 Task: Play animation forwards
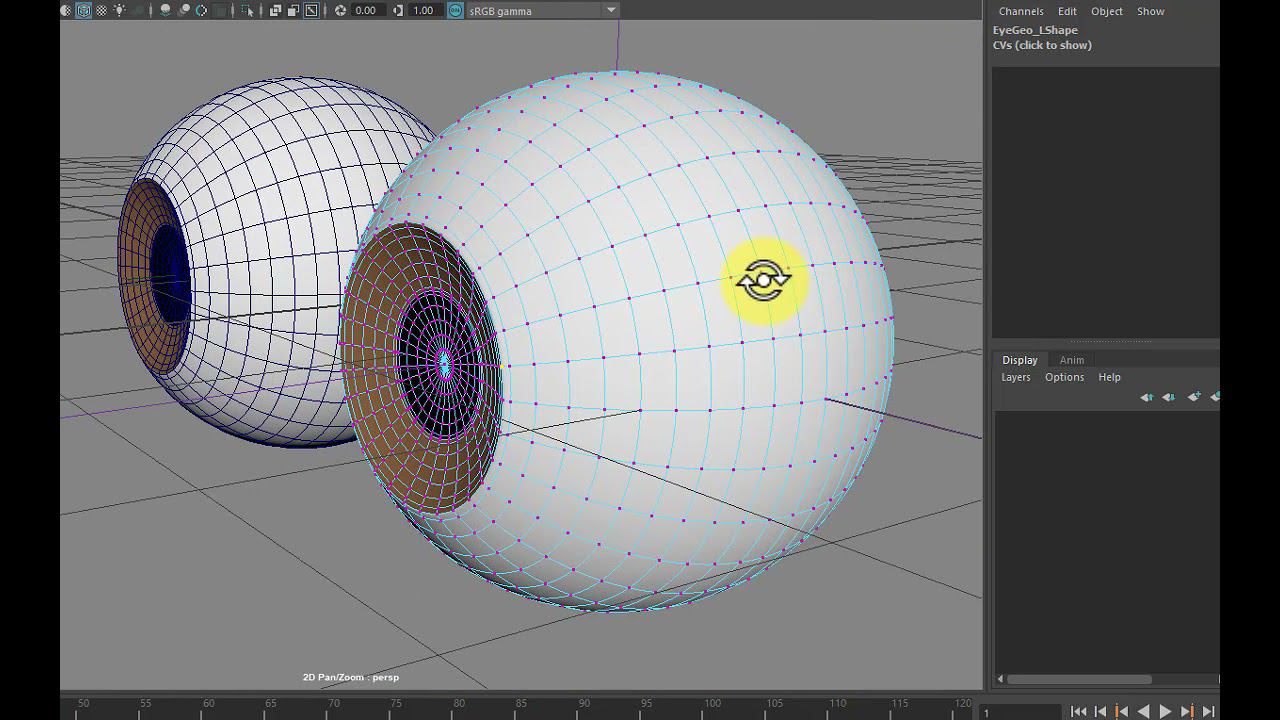[x=1165, y=711]
